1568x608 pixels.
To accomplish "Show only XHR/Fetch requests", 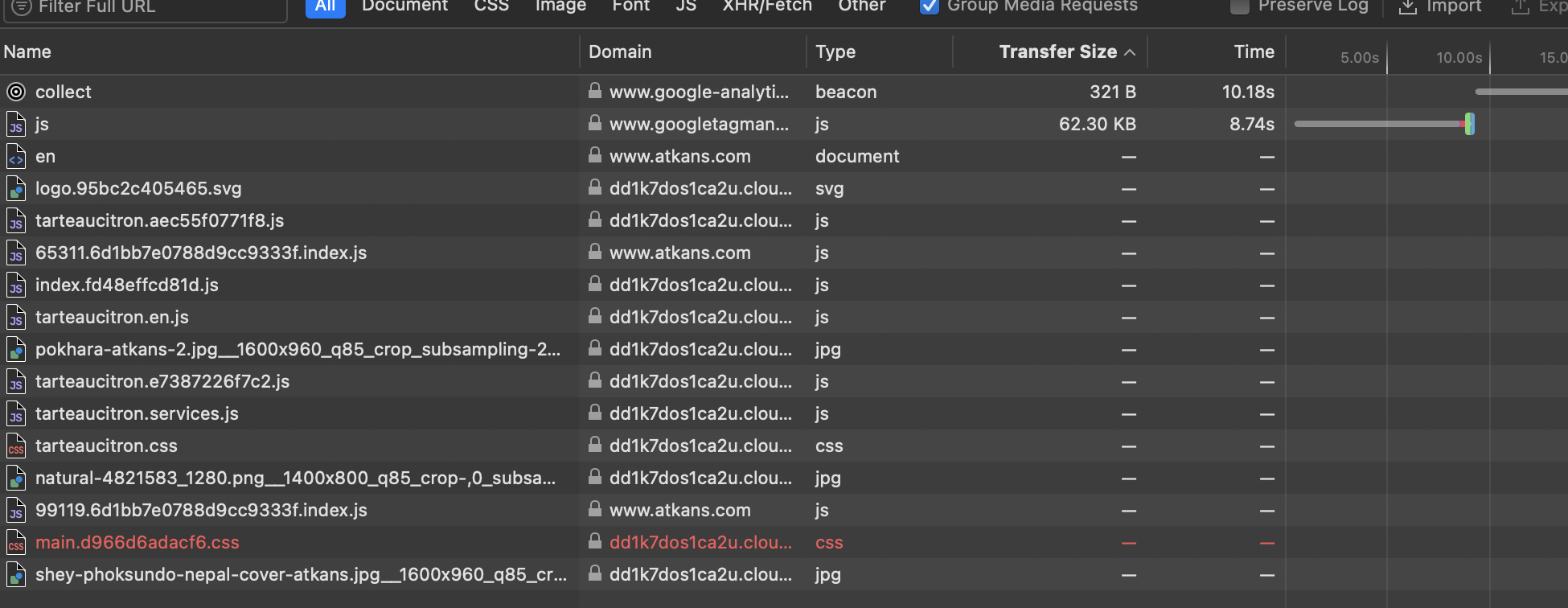I will tap(767, 6).
